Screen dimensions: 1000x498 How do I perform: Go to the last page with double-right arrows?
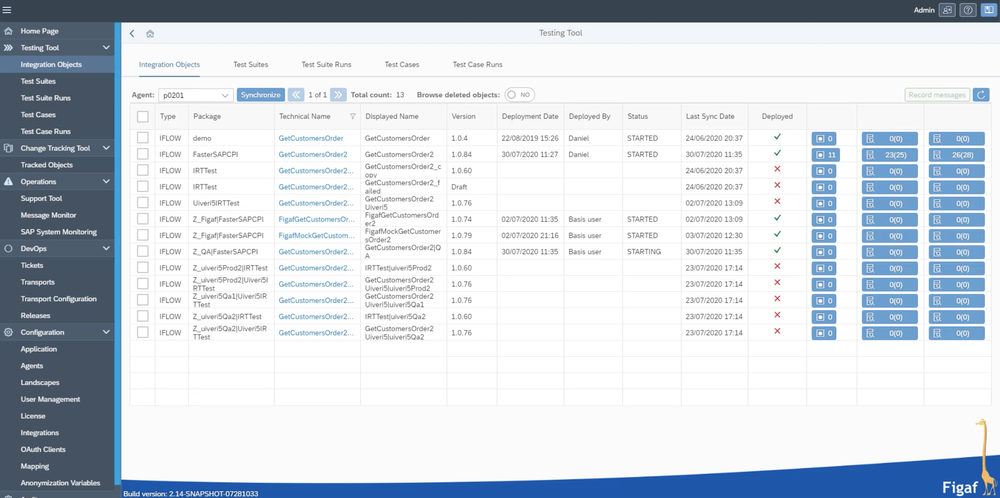(338, 95)
